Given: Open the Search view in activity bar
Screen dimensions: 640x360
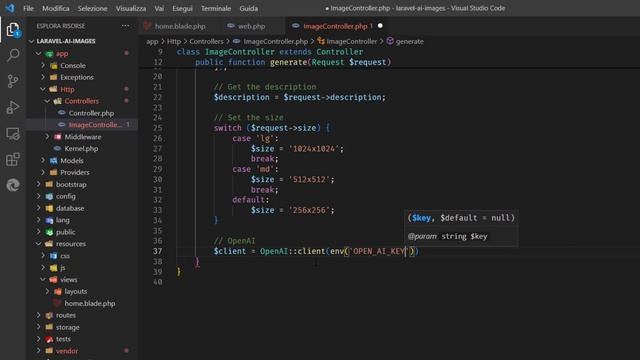Looking at the screenshot, I should click(x=13, y=55).
